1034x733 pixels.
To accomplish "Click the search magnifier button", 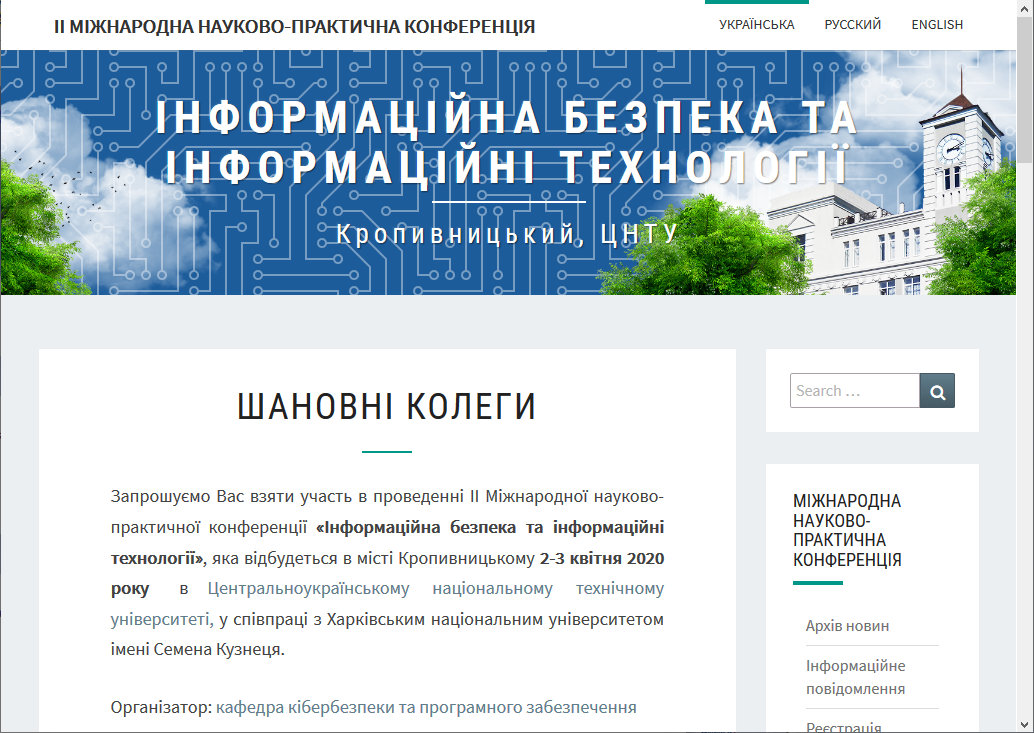I will (x=937, y=391).
